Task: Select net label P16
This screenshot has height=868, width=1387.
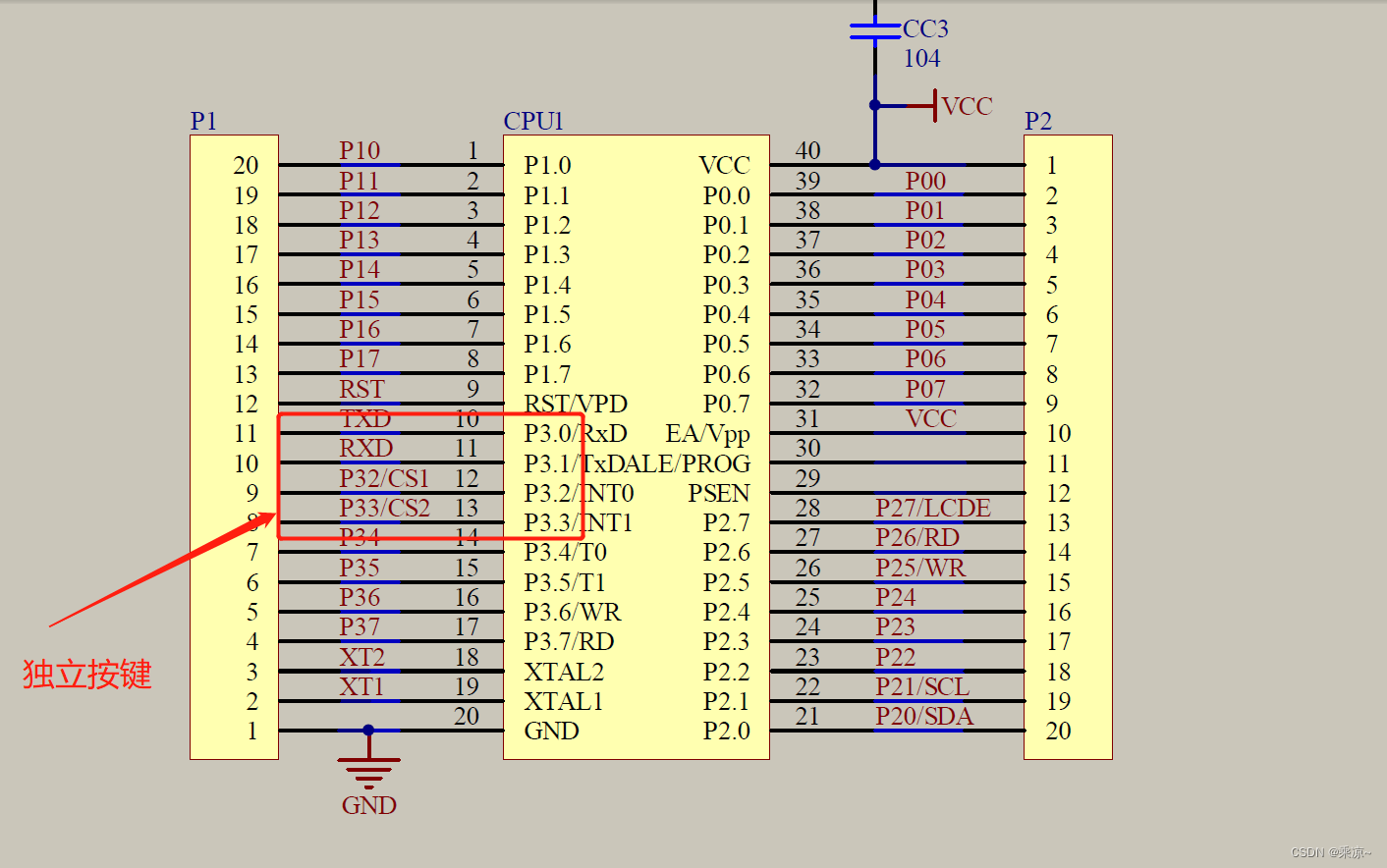Action: 360,329
